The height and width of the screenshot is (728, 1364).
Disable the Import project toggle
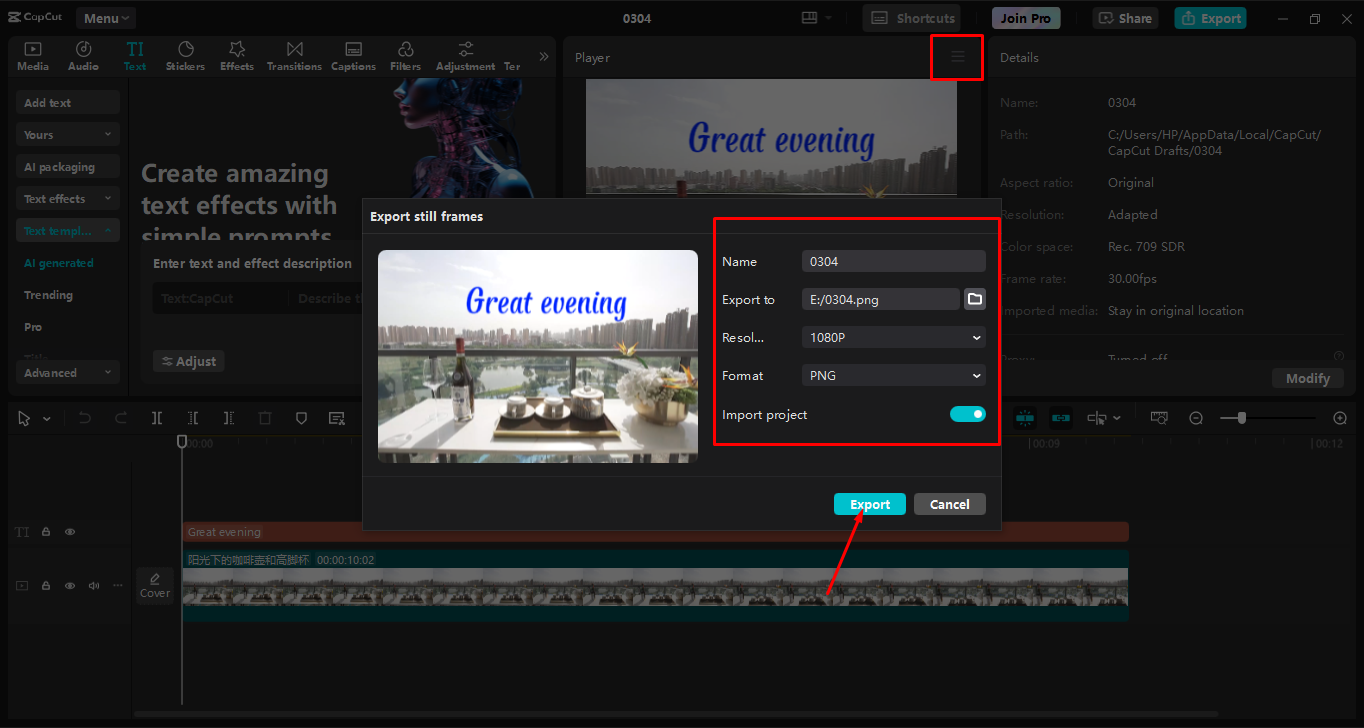[x=967, y=414]
